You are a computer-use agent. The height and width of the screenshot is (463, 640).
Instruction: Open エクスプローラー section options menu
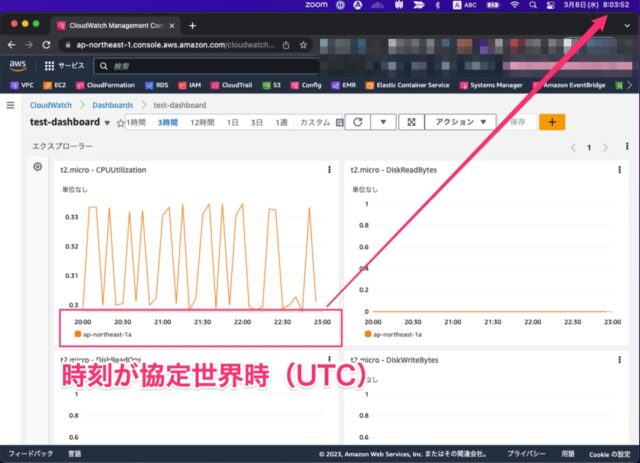pos(627,147)
